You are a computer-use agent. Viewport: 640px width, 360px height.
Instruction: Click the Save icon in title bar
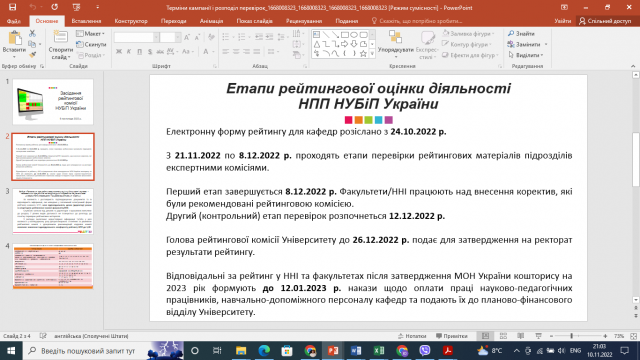pos(13,7)
